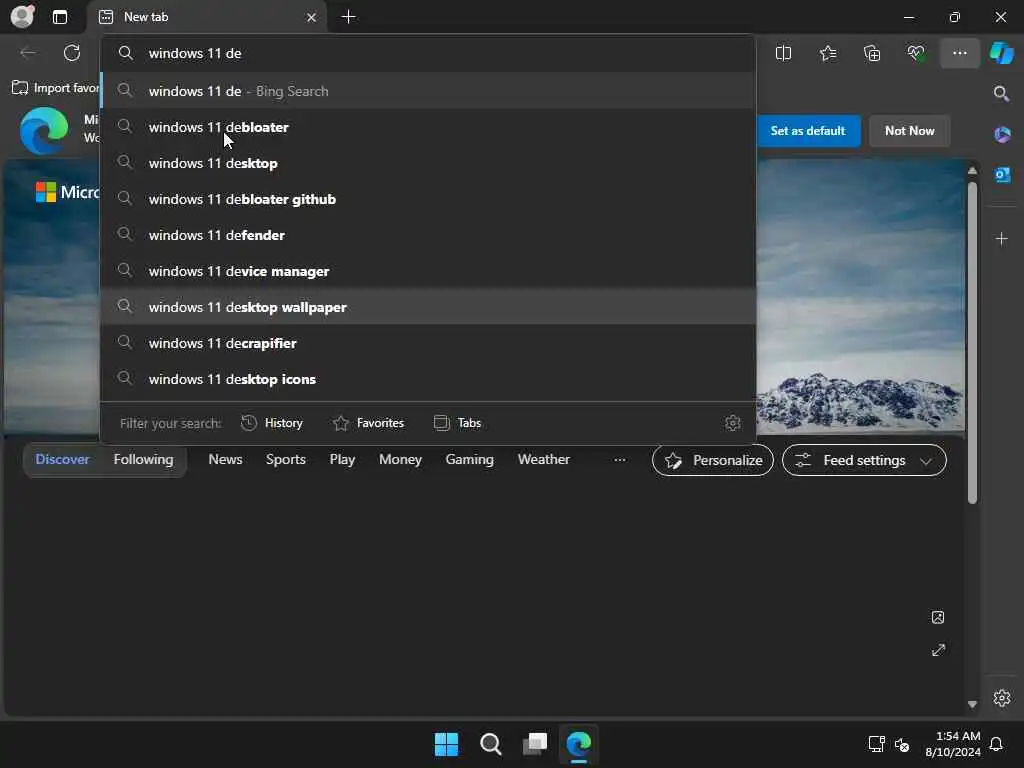Switch to the Following feed tab
The width and height of the screenshot is (1024, 768).
143,460
